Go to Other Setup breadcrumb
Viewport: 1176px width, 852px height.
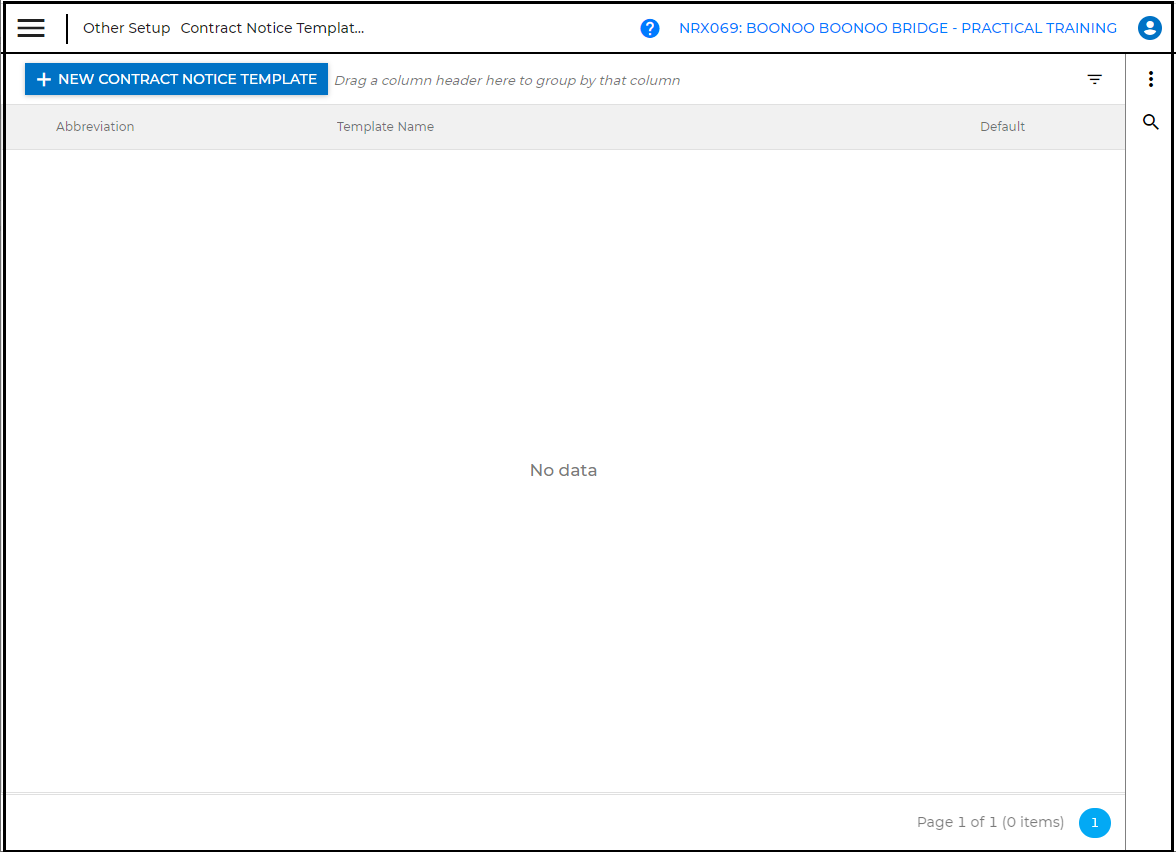pyautogui.click(x=126, y=28)
